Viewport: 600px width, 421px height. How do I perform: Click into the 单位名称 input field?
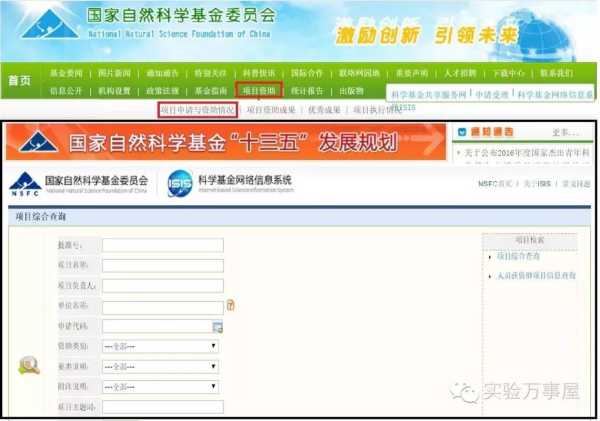163,307
